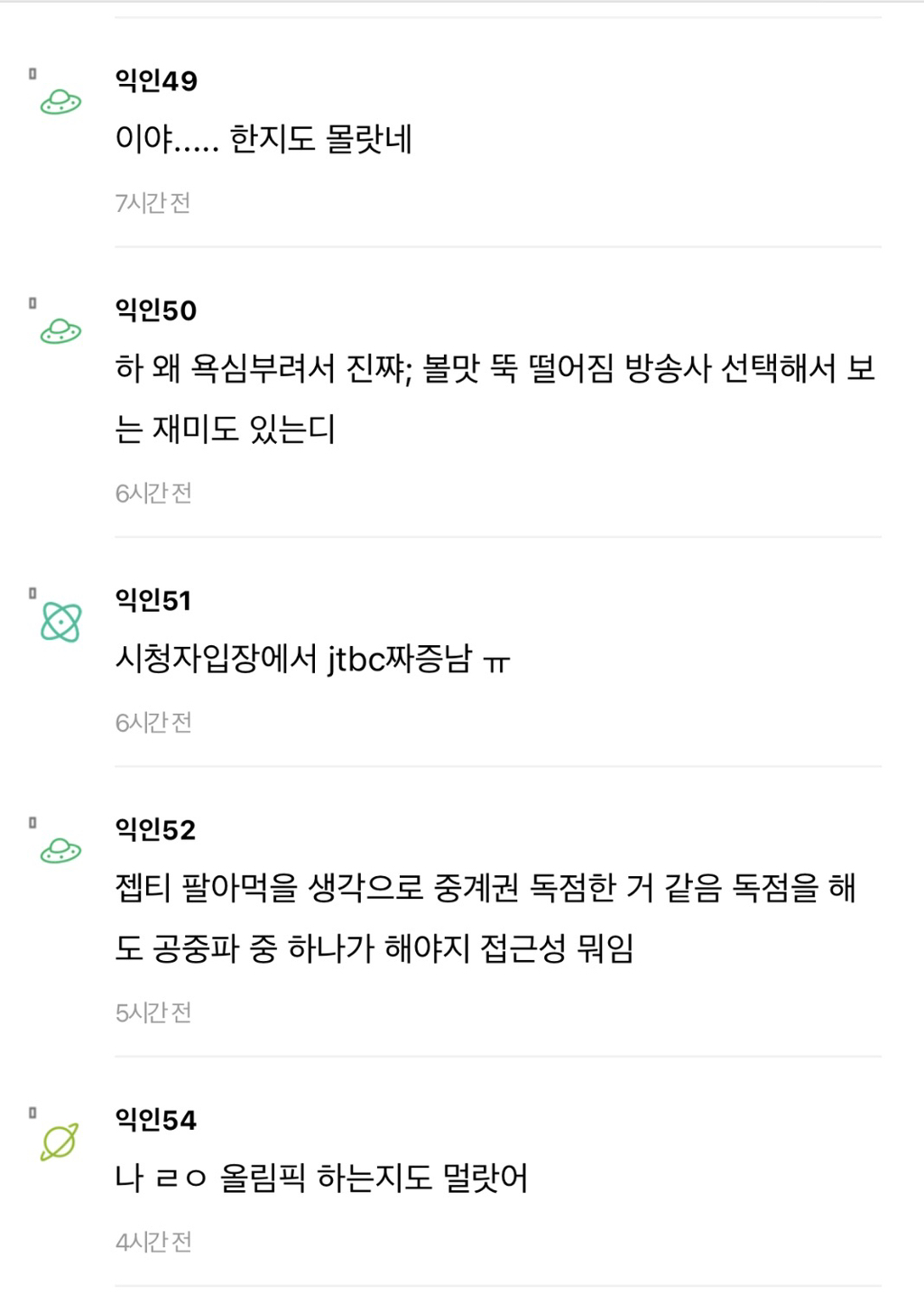Click the small marker left of 익인49's avatar
Screen dimensions: 924x1294
click(32, 74)
